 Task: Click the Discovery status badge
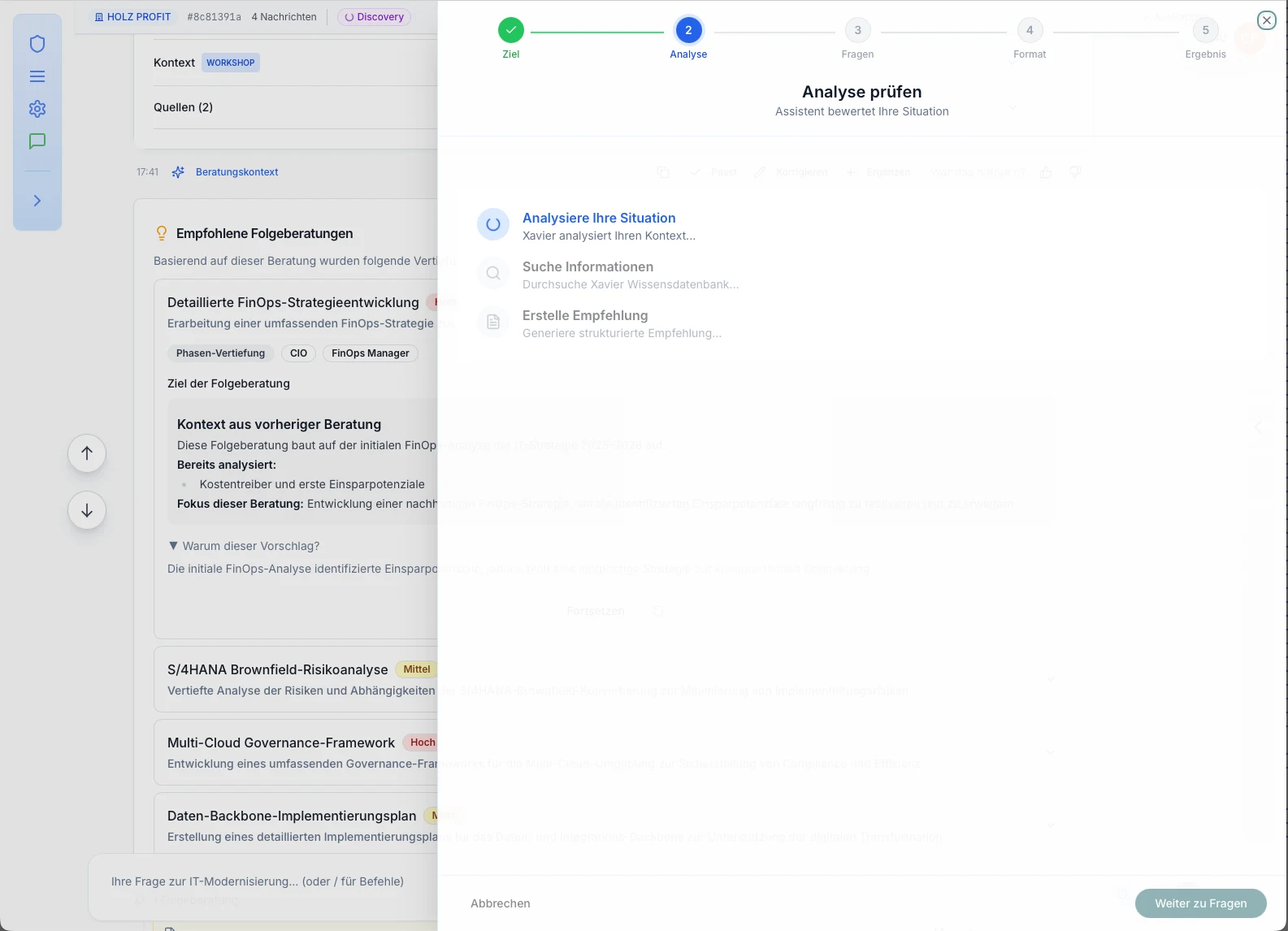[x=375, y=17]
